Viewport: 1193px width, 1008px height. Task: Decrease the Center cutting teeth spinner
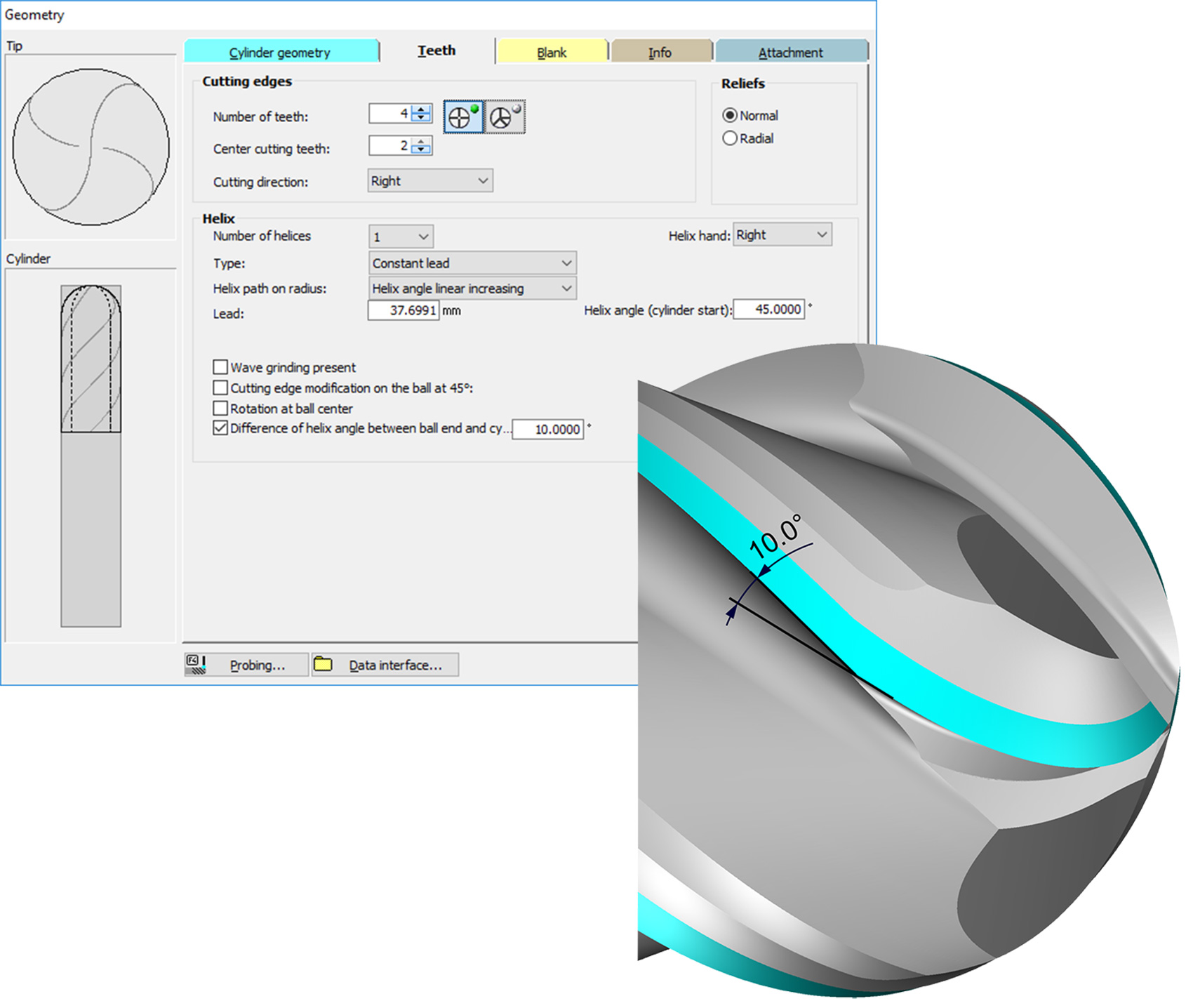pos(421,150)
